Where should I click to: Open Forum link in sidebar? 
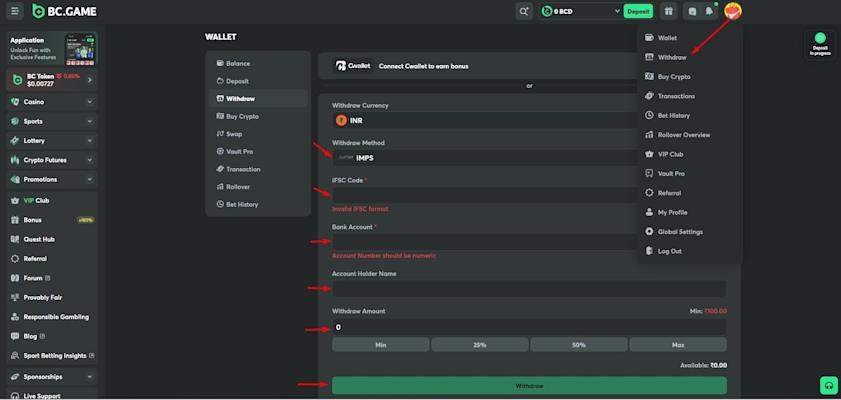click(x=51, y=278)
